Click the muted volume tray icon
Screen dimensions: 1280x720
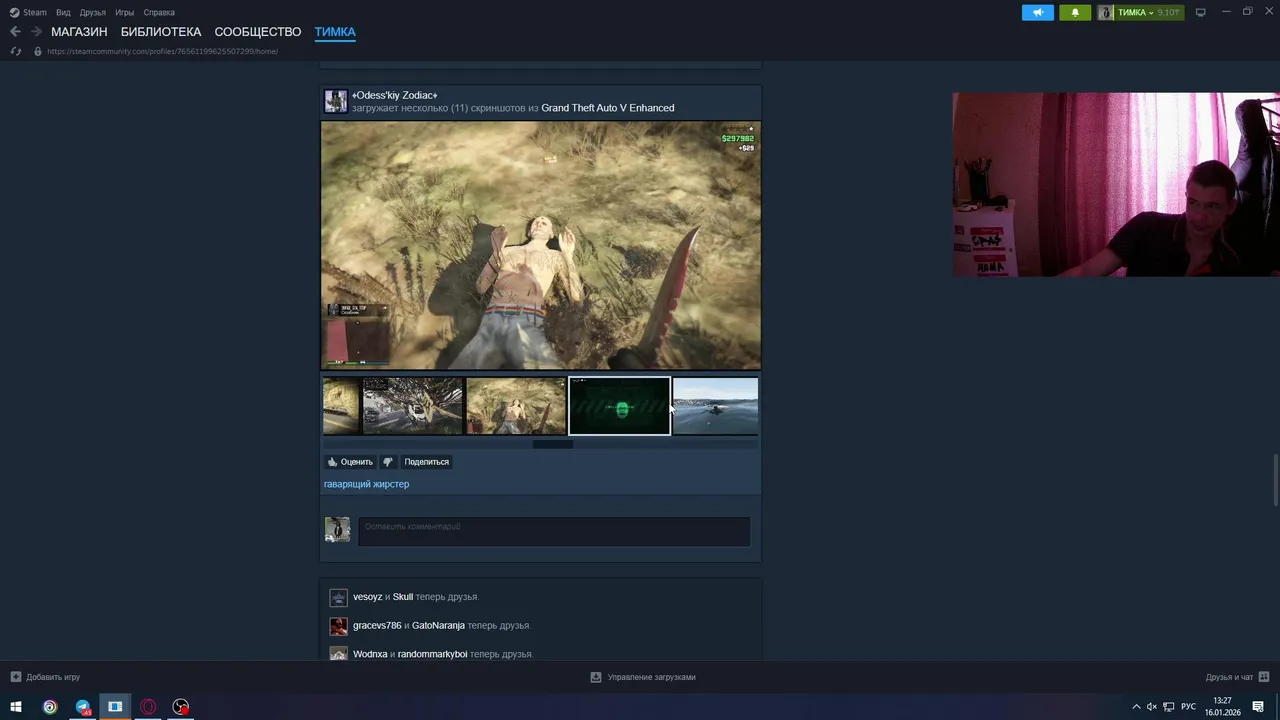pyautogui.click(x=1152, y=707)
